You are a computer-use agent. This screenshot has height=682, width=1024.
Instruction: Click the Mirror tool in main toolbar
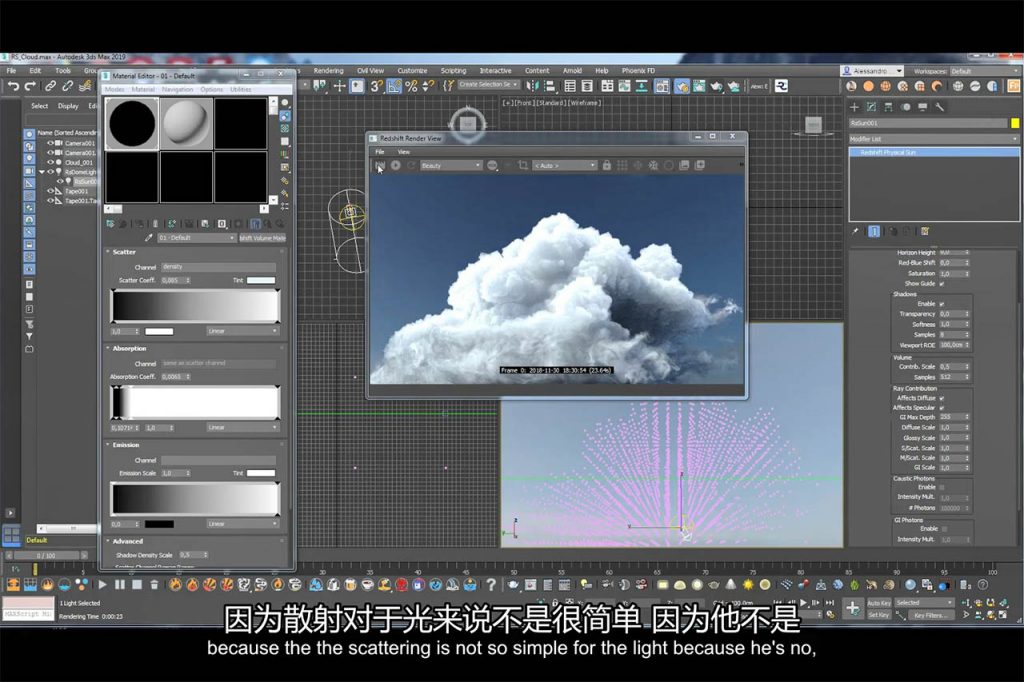pyautogui.click(x=532, y=86)
